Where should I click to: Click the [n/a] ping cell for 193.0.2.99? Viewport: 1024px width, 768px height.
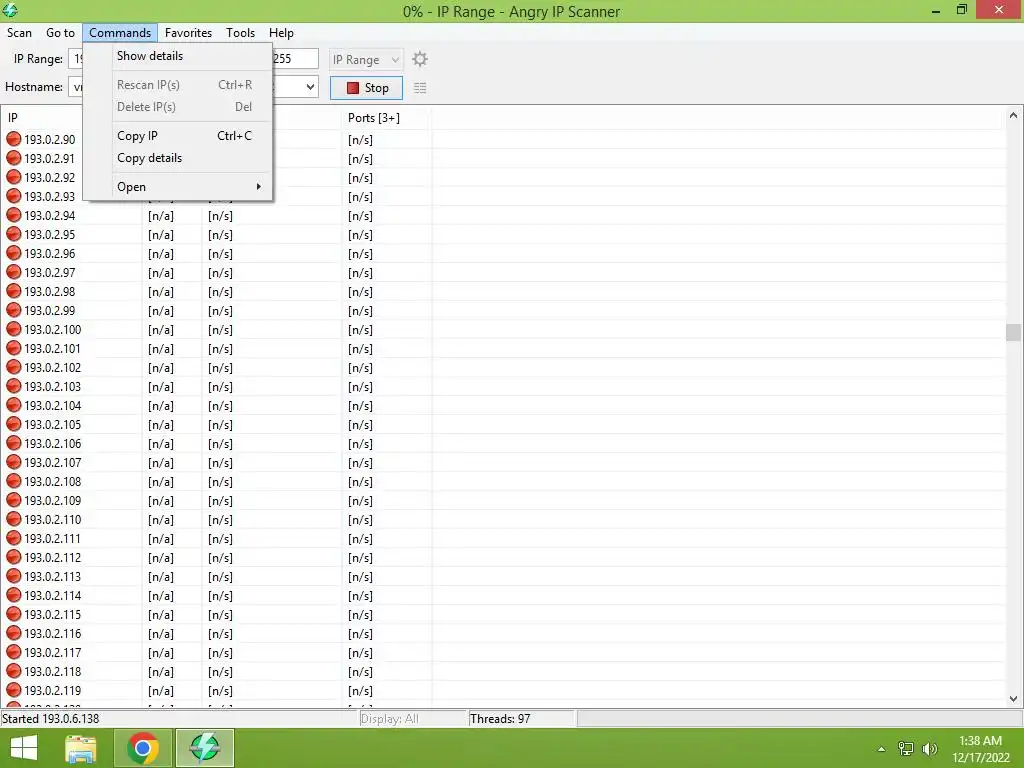(161, 311)
